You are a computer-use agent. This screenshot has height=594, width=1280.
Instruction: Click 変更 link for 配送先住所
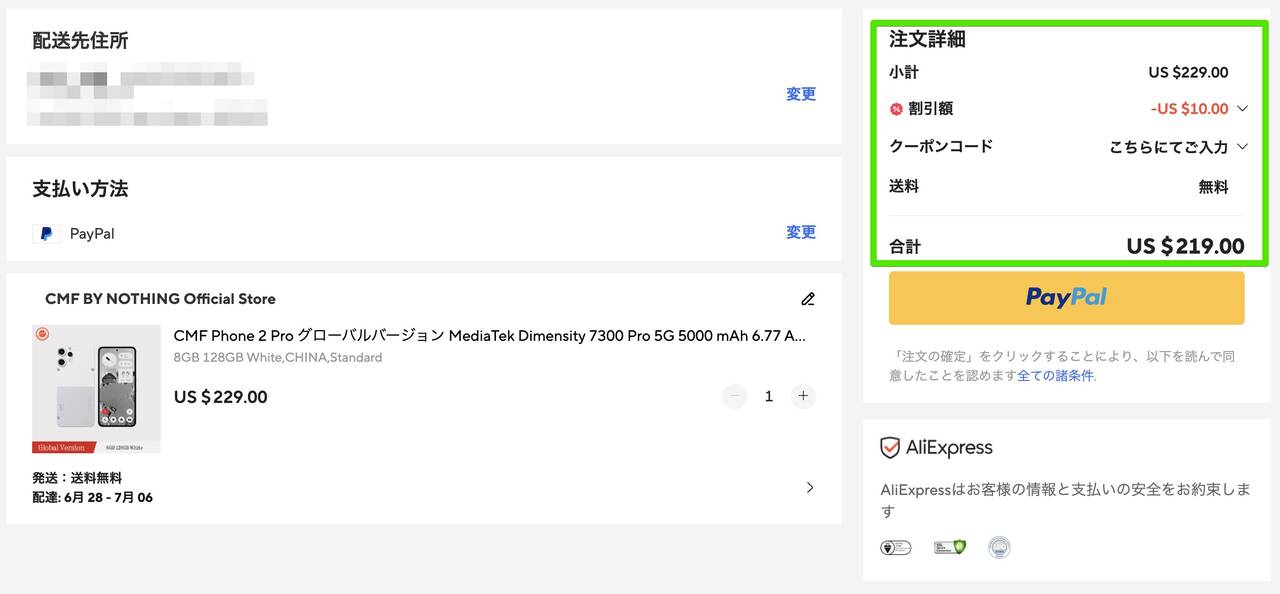tap(801, 94)
